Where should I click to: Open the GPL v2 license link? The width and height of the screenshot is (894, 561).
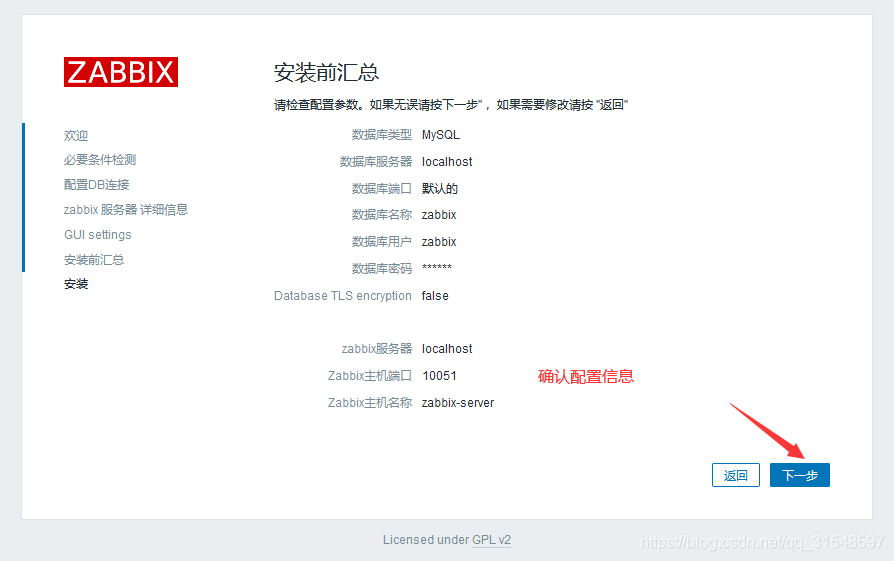point(491,540)
